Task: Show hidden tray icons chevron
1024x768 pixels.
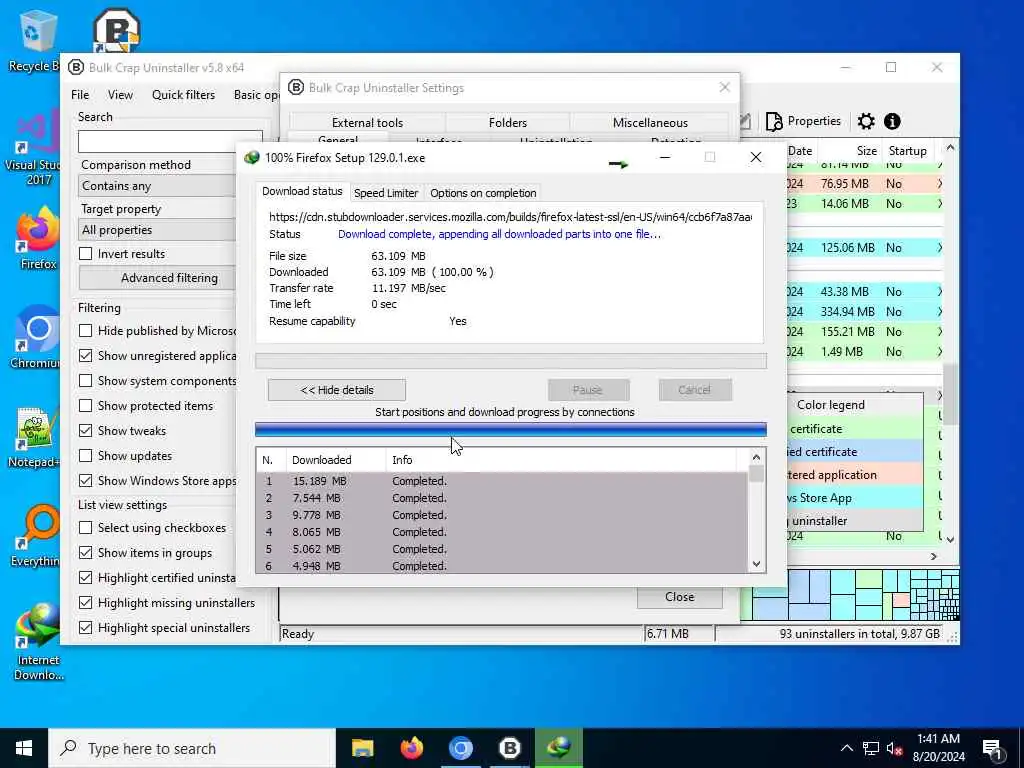Action: click(846, 749)
